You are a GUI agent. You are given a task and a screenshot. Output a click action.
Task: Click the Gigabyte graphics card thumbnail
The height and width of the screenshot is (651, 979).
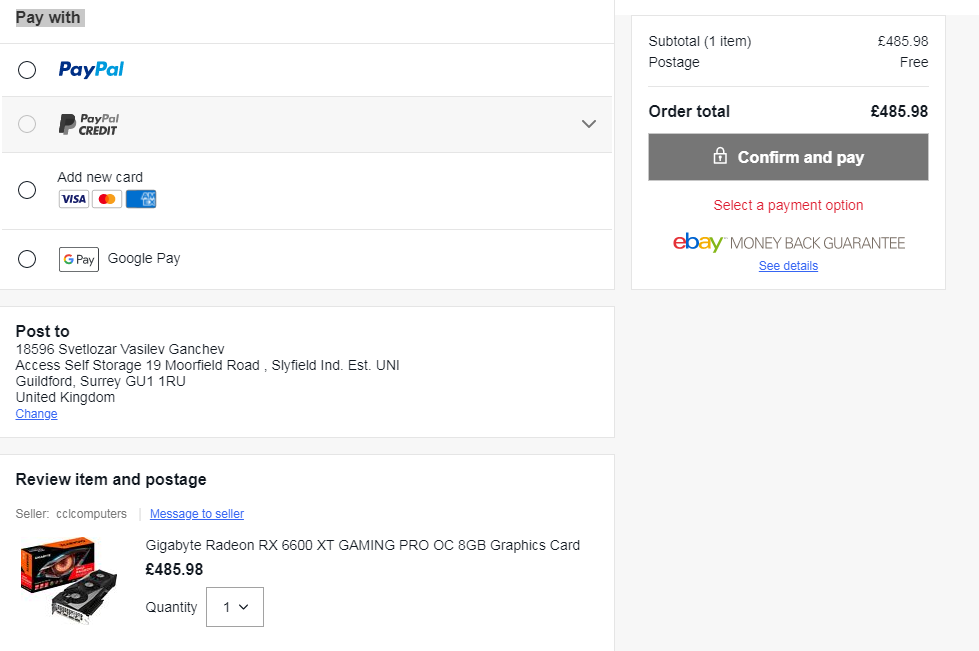pos(69,580)
